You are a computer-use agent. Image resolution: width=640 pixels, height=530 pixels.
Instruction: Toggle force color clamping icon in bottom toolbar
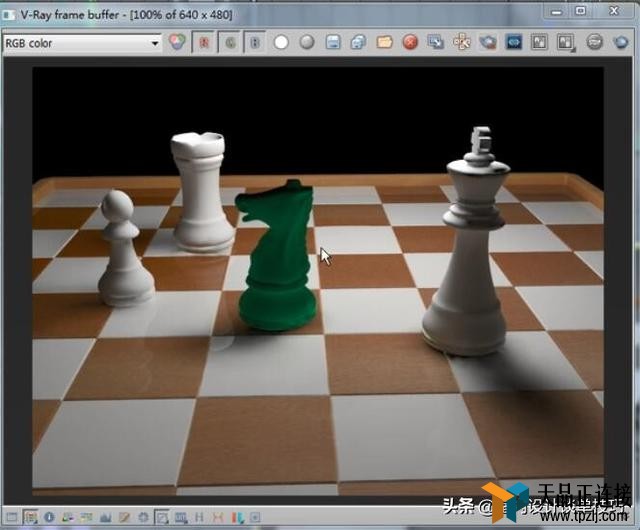click(x=30, y=517)
